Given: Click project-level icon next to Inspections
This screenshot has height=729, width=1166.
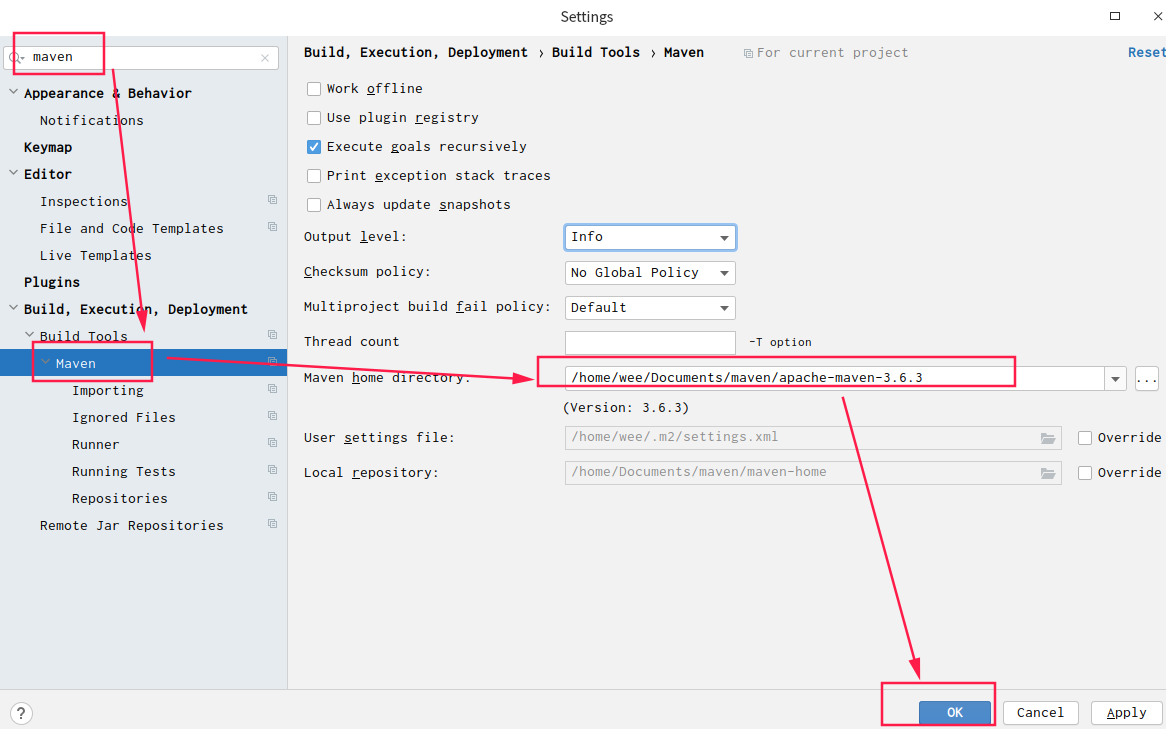Looking at the screenshot, I should point(272,200).
